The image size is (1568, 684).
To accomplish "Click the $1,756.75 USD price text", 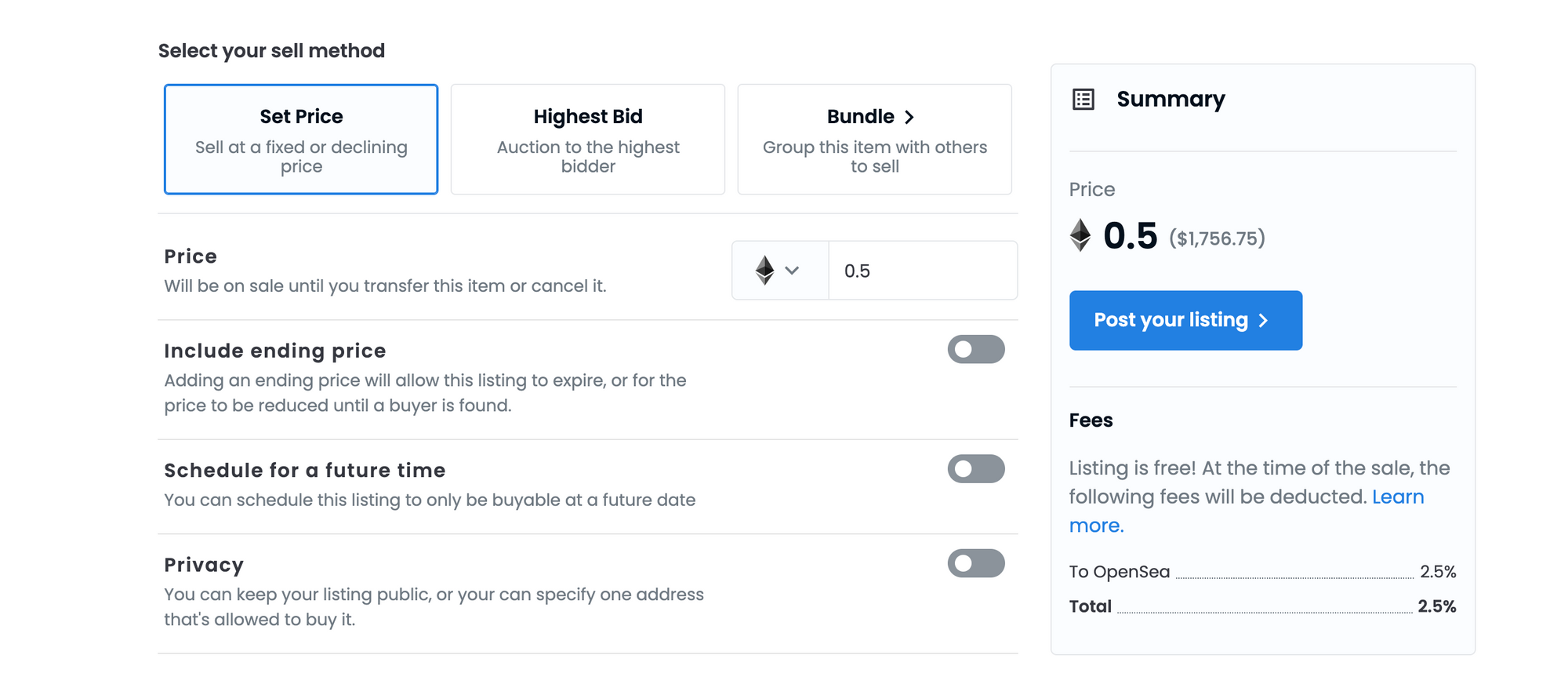I will 1217,238.
